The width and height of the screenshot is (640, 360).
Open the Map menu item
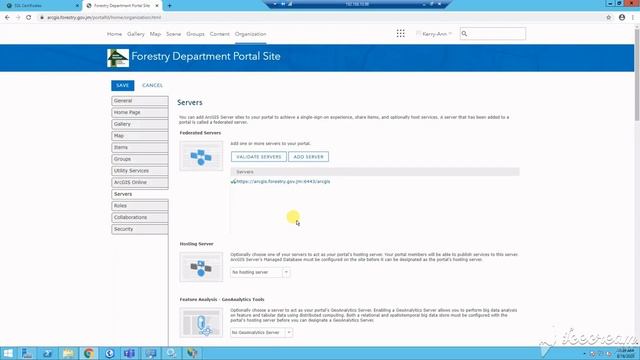tap(155, 34)
